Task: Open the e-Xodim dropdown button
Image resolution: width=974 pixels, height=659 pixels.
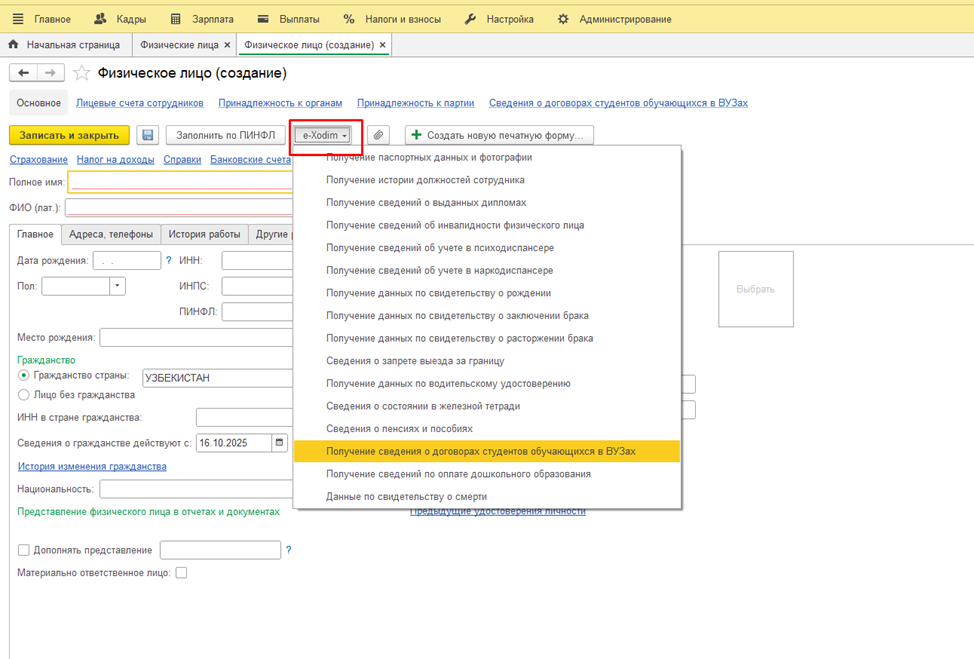Action: click(326, 135)
